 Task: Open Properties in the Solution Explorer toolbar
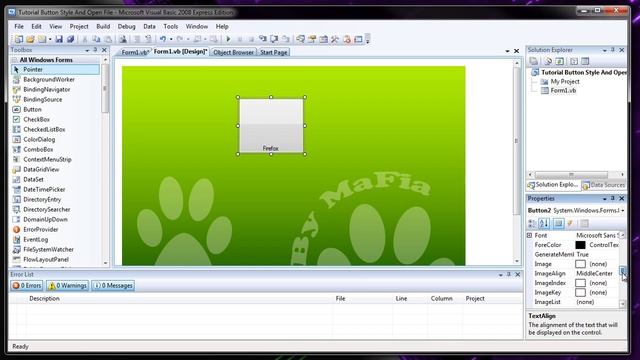533,61
